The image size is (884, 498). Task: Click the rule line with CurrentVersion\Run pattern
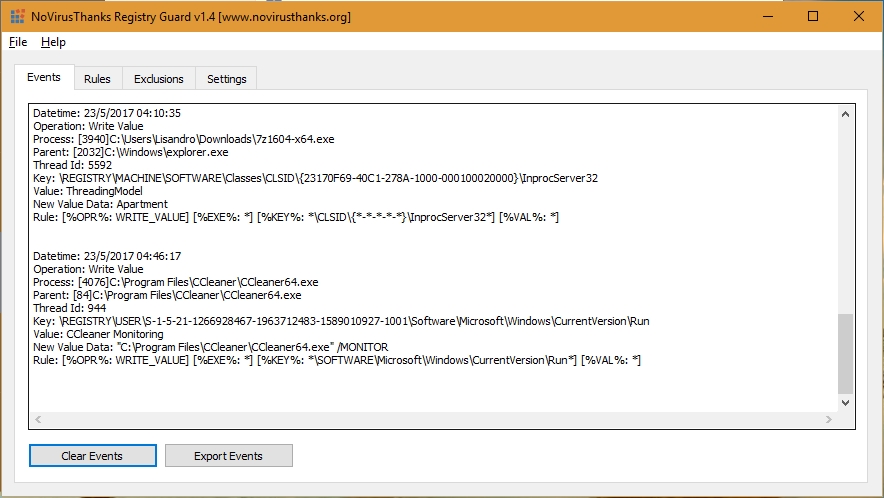click(337, 360)
